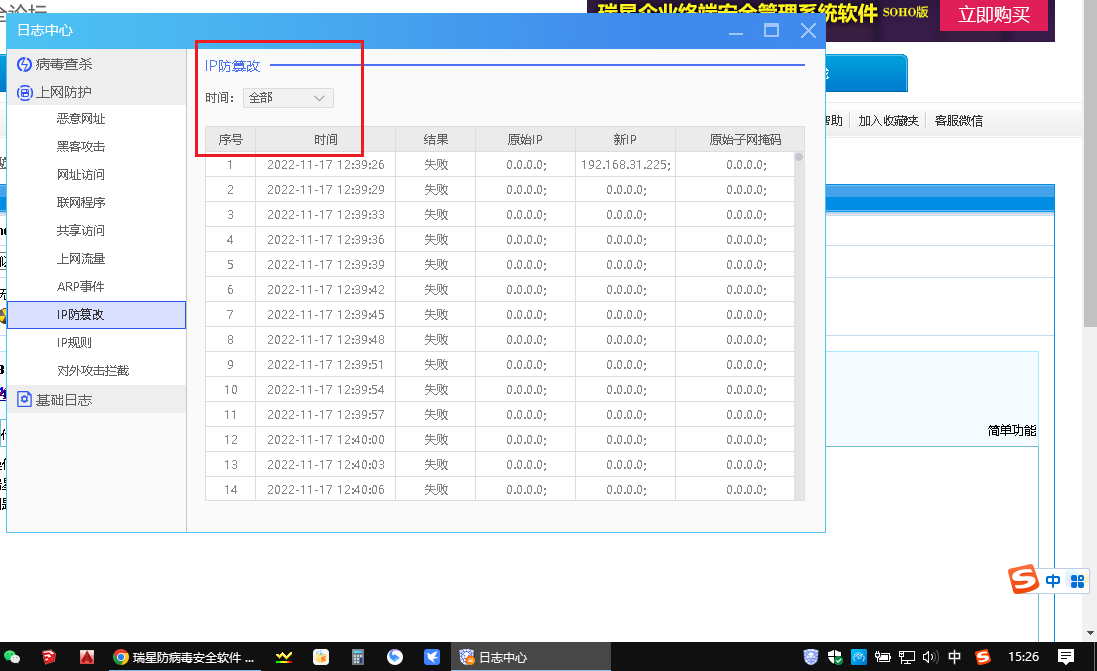Open the blue bird app in taskbar

tap(432, 657)
